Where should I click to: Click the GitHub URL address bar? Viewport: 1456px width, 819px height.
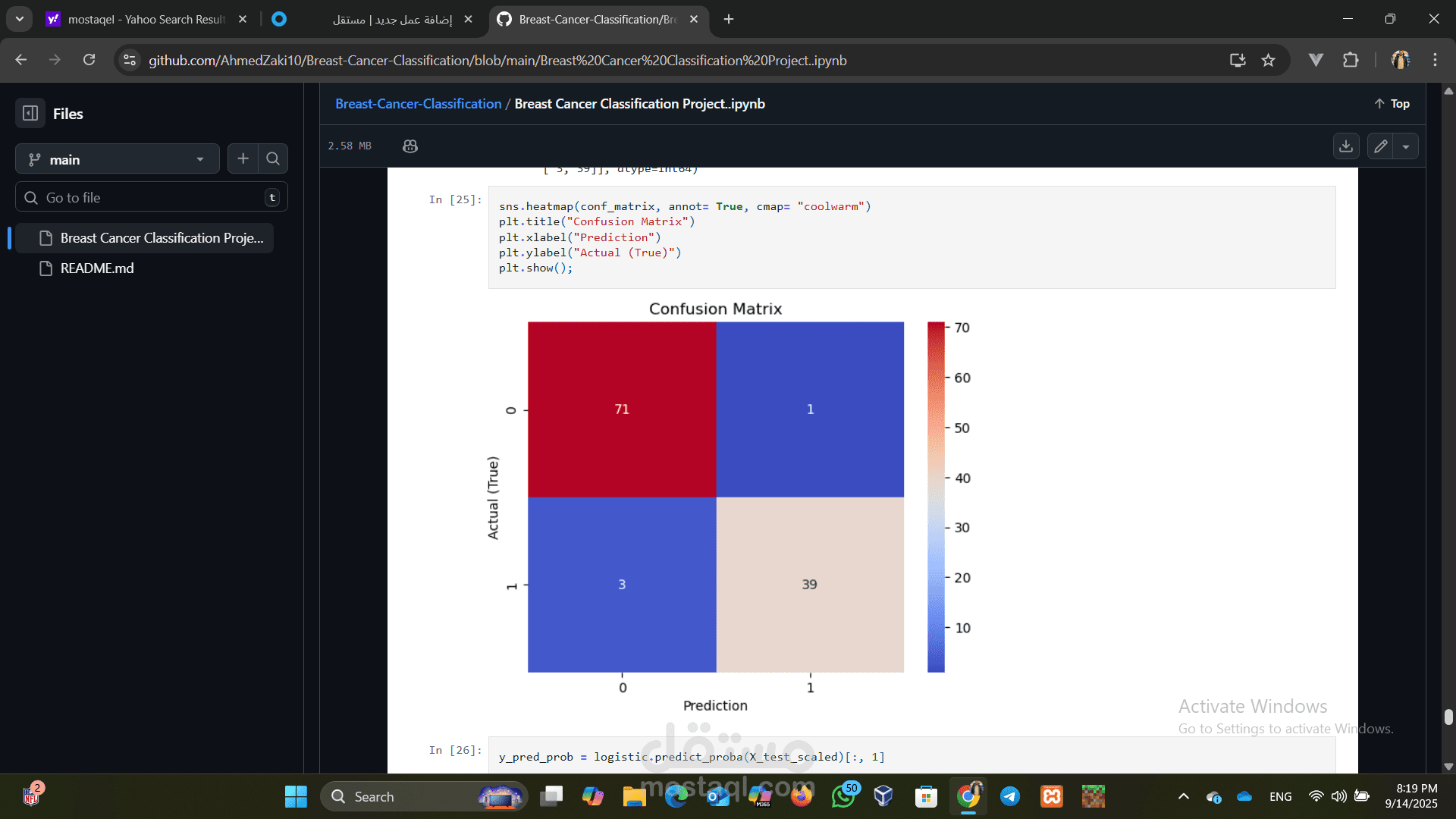497,60
